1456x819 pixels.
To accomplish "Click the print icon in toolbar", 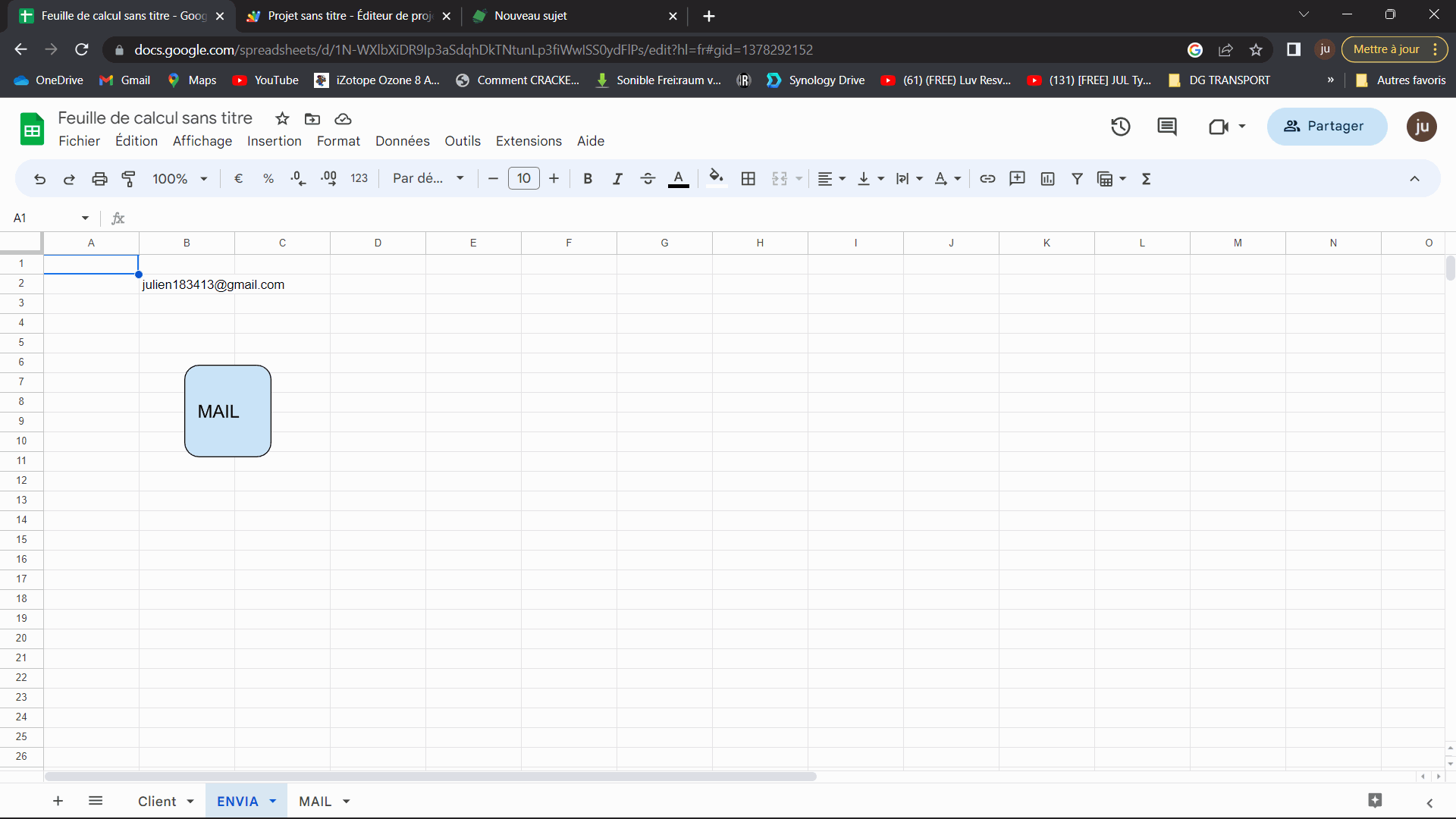I will (99, 179).
